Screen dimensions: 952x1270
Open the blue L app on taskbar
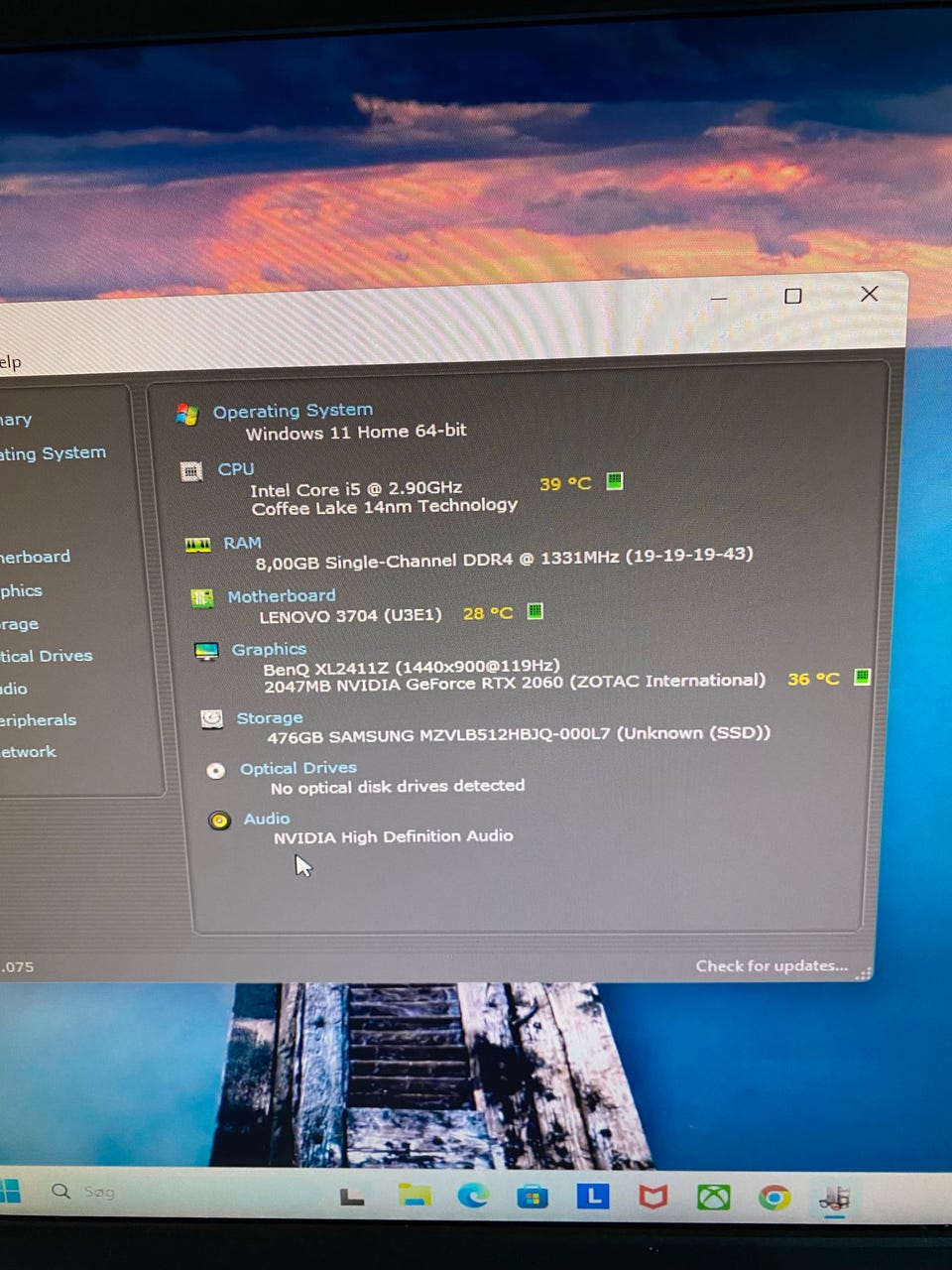tap(593, 1196)
